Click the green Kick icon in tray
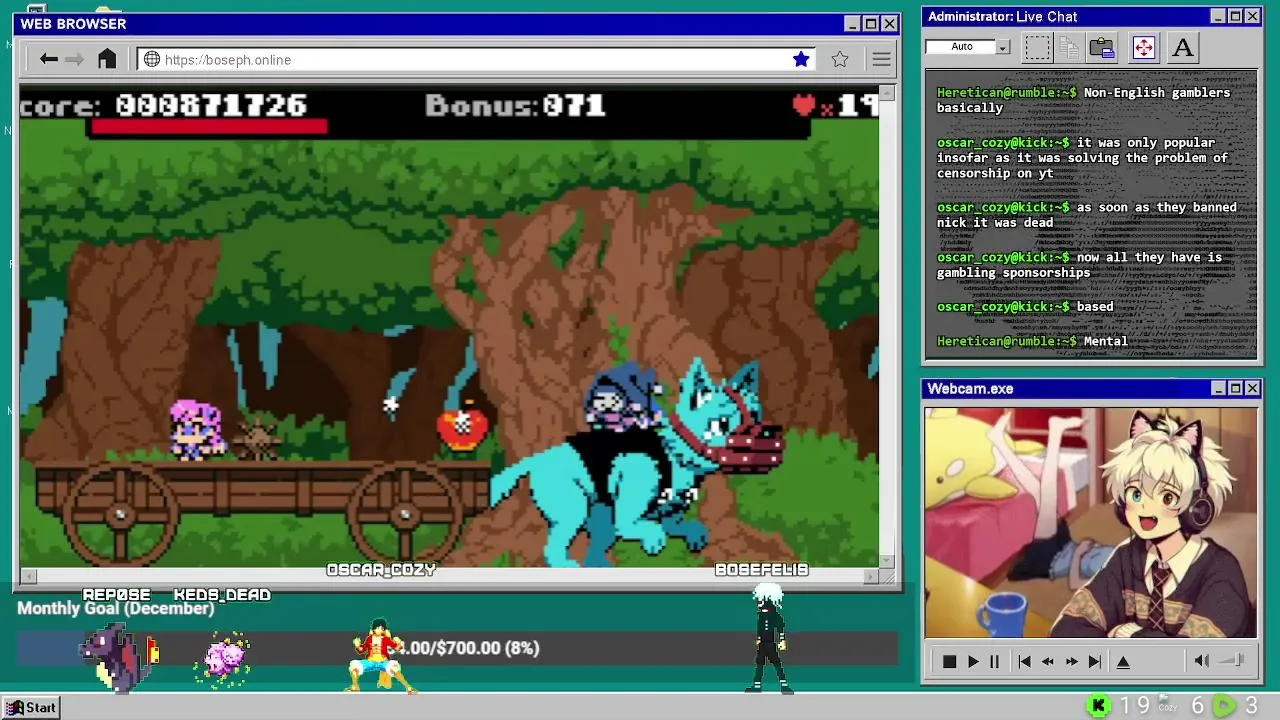The width and height of the screenshot is (1280, 720). point(1099,706)
